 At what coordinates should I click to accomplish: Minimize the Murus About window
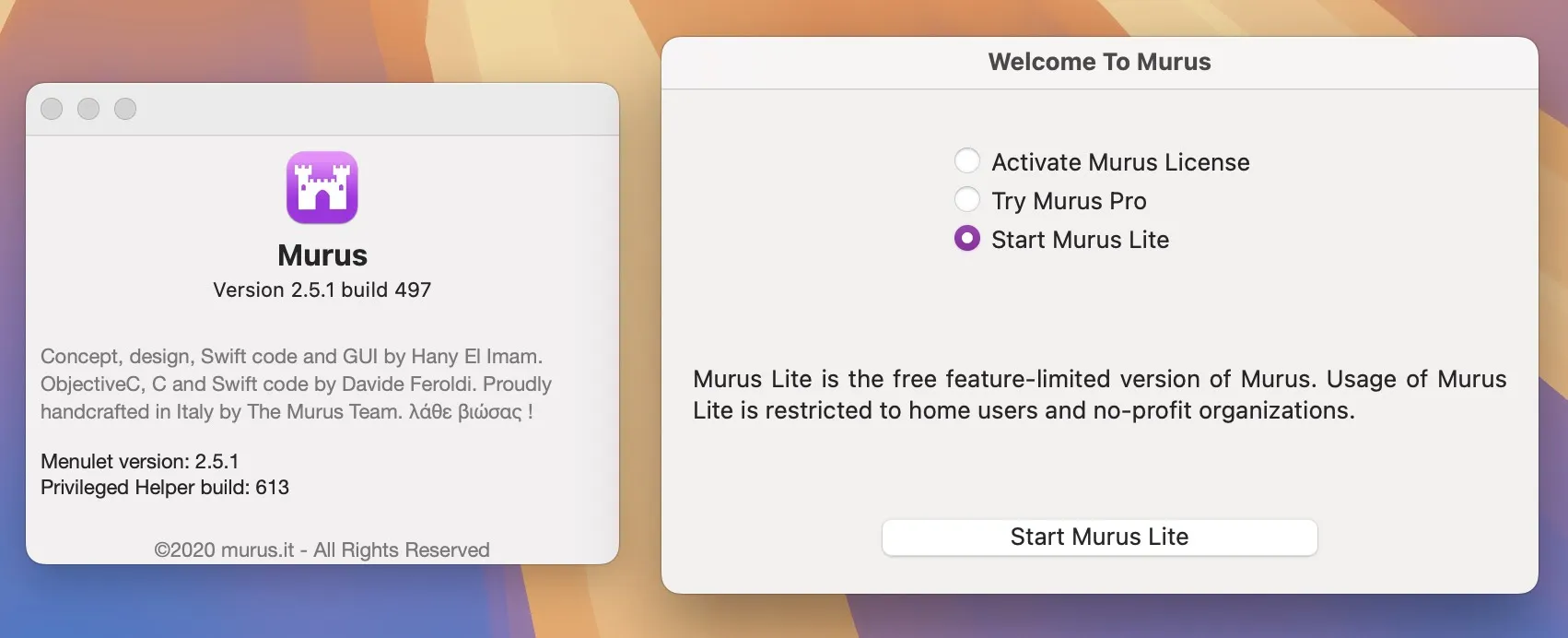click(88, 109)
